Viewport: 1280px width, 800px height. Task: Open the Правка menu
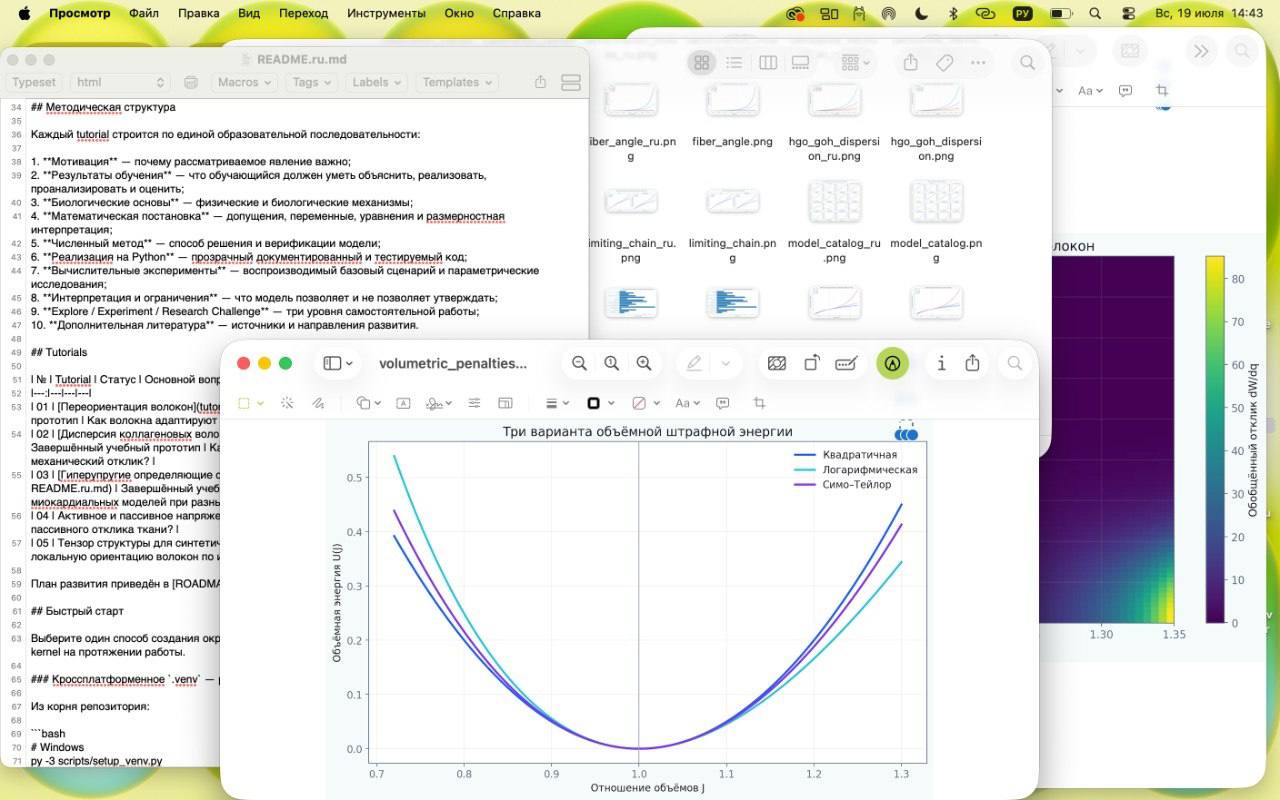tap(198, 13)
